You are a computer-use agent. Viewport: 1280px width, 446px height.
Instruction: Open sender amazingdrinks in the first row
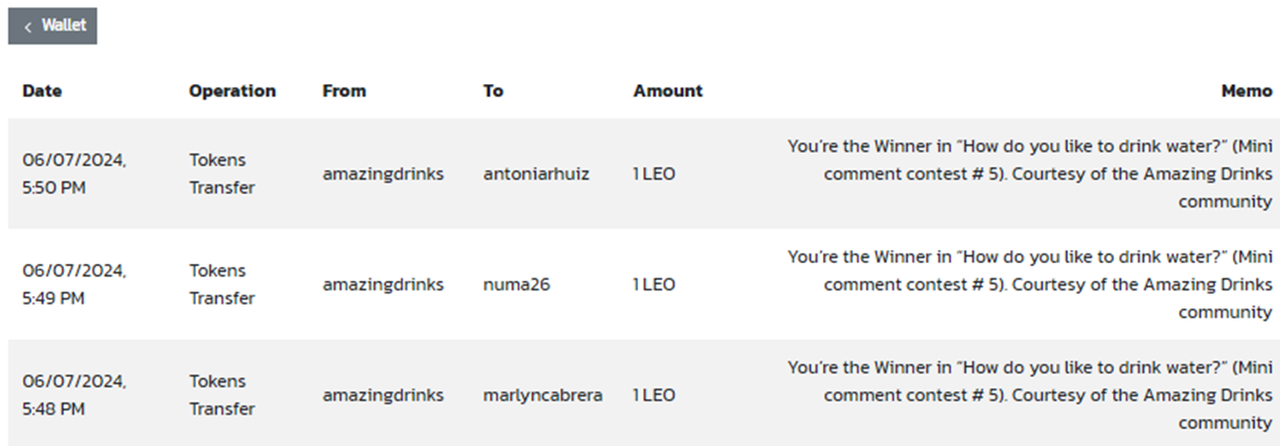click(x=383, y=174)
